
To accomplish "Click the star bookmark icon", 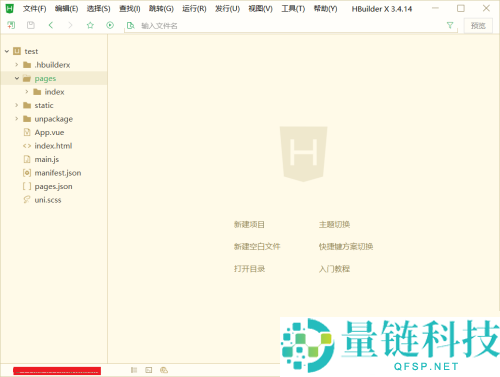I will [90, 25].
